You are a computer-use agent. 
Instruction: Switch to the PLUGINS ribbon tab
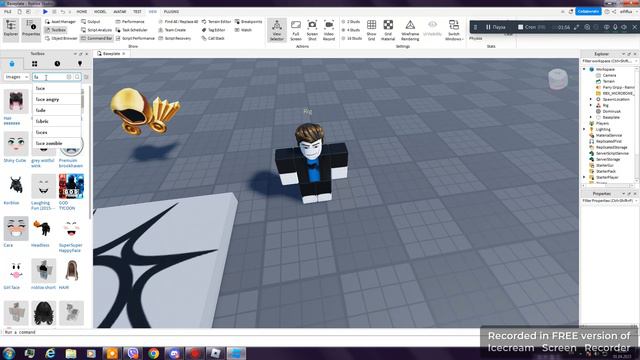[x=171, y=11]
